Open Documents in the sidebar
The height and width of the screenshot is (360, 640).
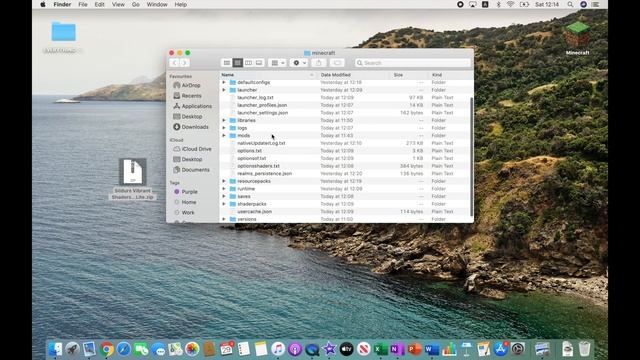[x=191, y=170]
